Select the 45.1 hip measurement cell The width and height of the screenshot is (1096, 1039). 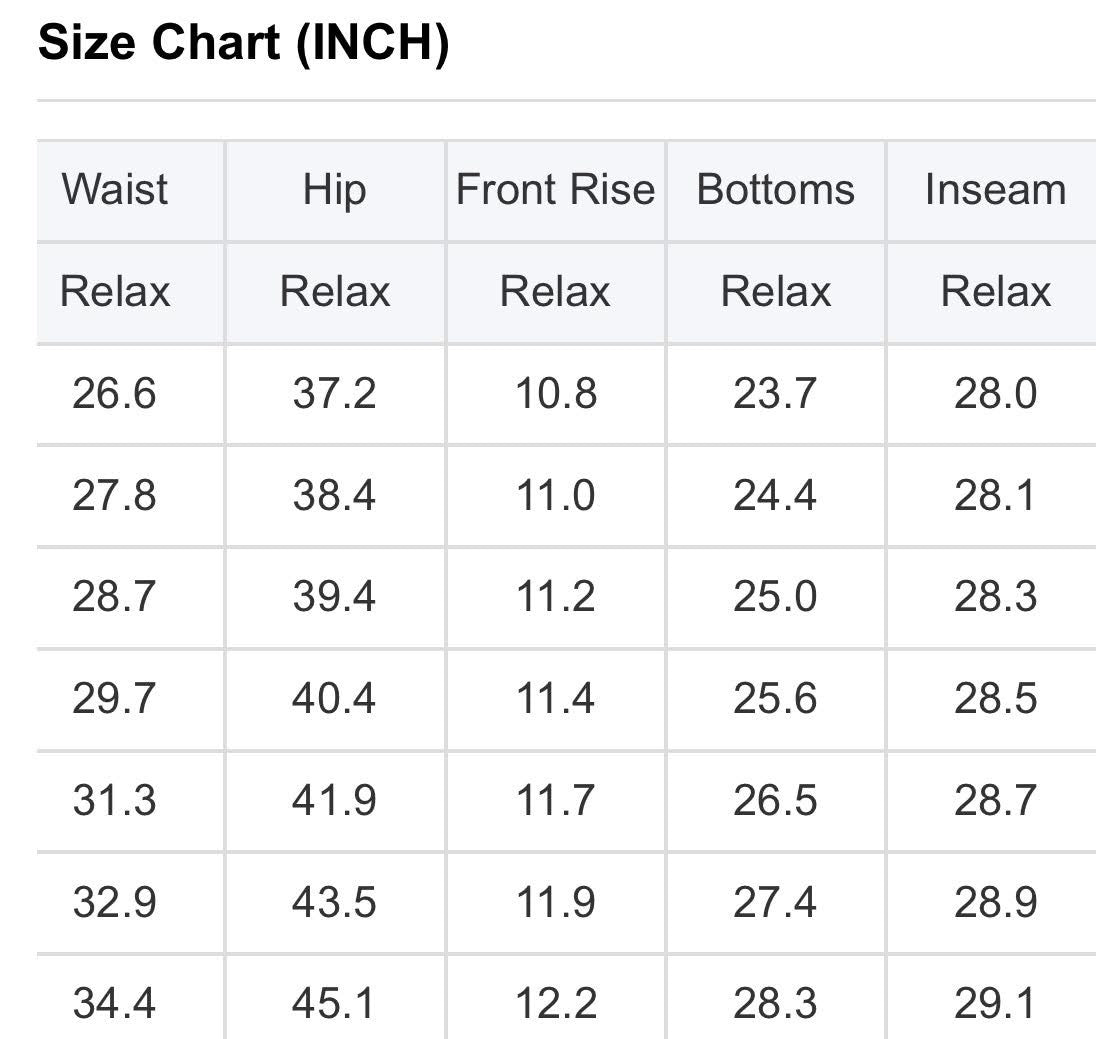pos(335,1003)
